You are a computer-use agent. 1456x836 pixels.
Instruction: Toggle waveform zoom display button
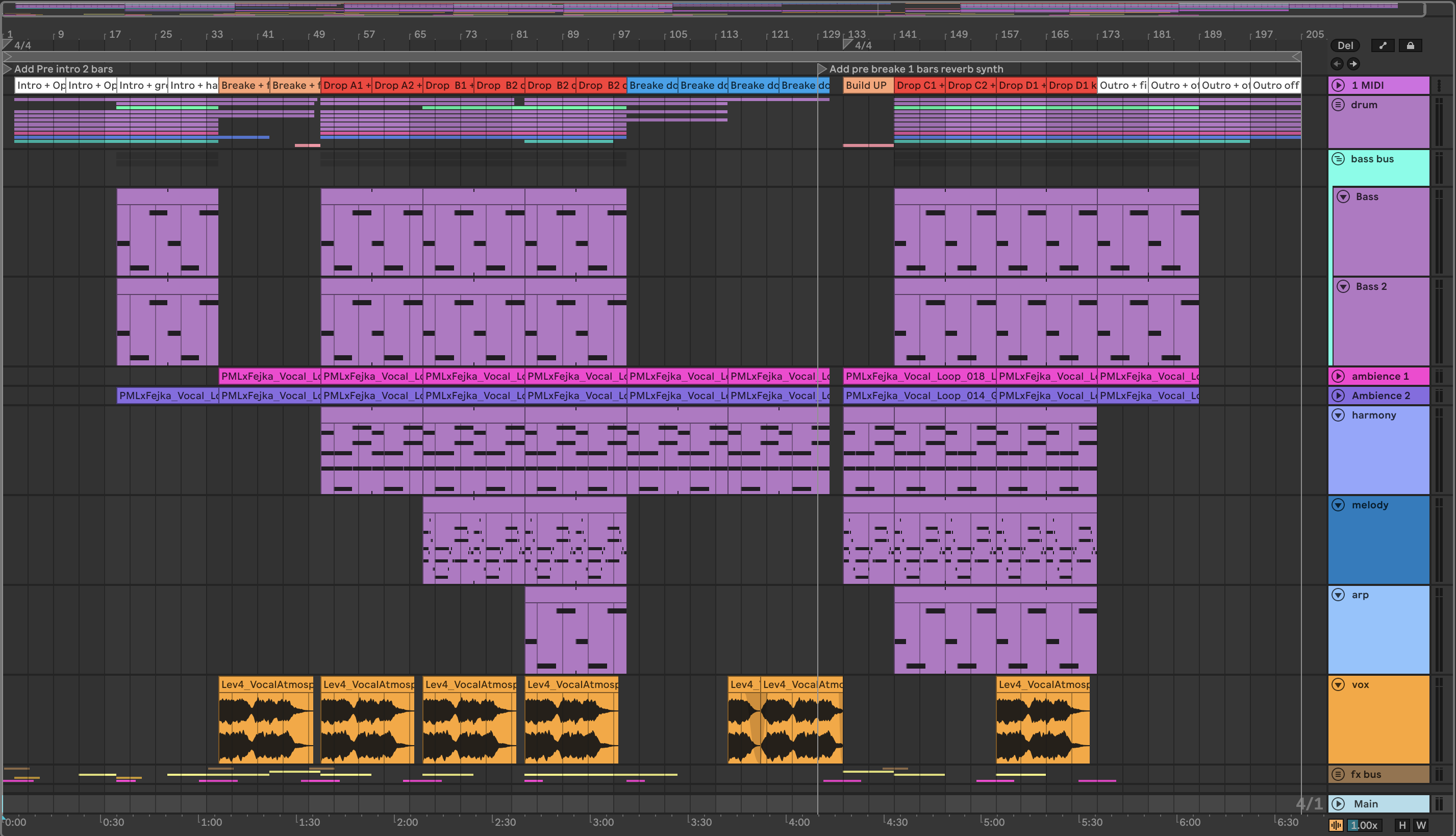1336,825
